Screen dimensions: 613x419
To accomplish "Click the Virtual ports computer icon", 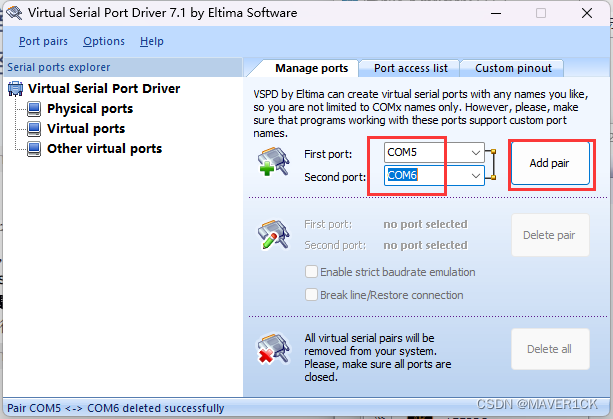I will tap(34, 129).
